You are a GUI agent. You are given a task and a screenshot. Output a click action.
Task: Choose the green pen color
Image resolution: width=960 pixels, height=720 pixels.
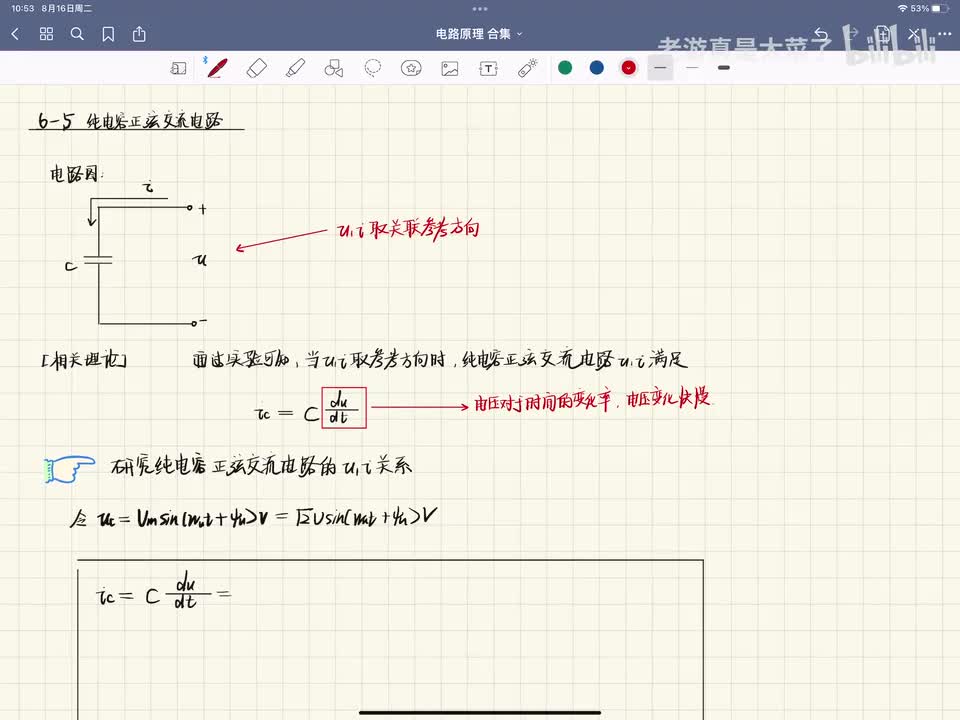tap(565, 67)
